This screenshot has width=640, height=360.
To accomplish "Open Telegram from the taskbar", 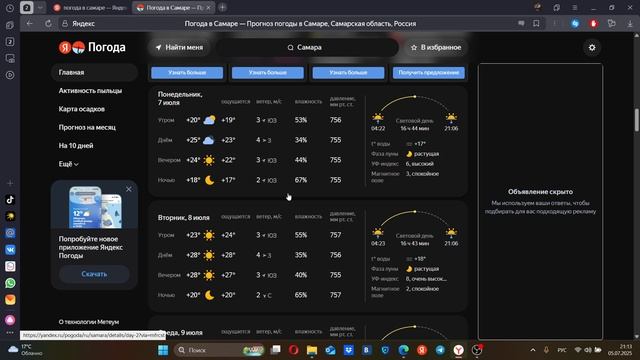I will tap(440, 350).
